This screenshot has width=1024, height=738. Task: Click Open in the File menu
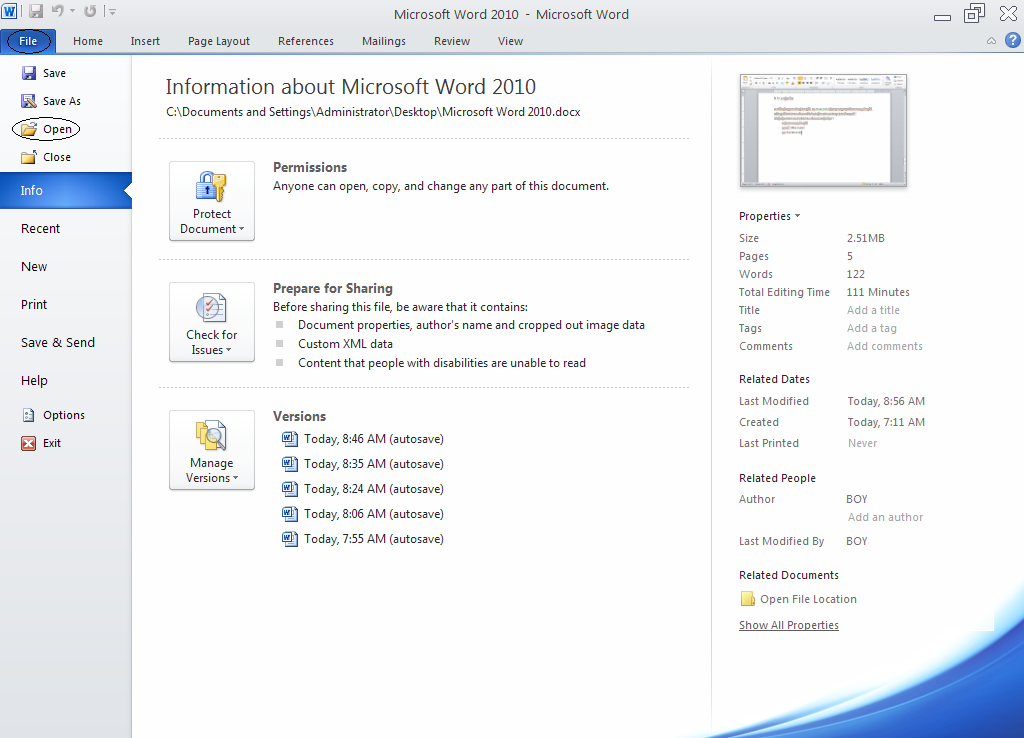point(46,129)
